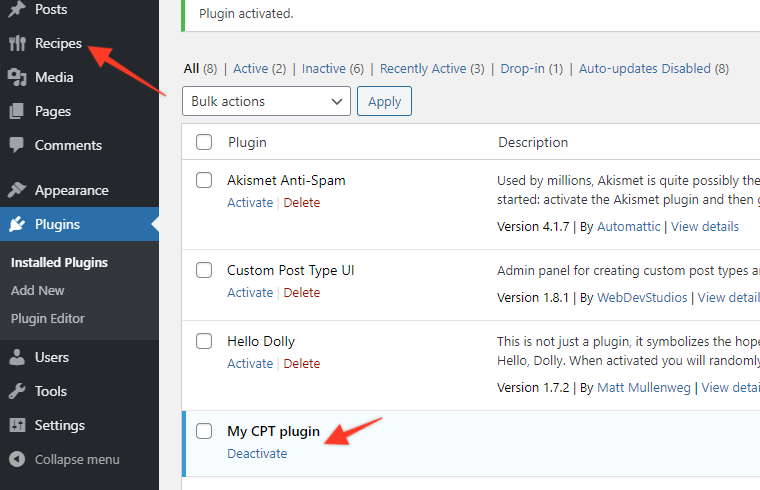760x490 pixels.
Task: Check the Custom Post Type UI checkbox
Action: pos(204,271)
